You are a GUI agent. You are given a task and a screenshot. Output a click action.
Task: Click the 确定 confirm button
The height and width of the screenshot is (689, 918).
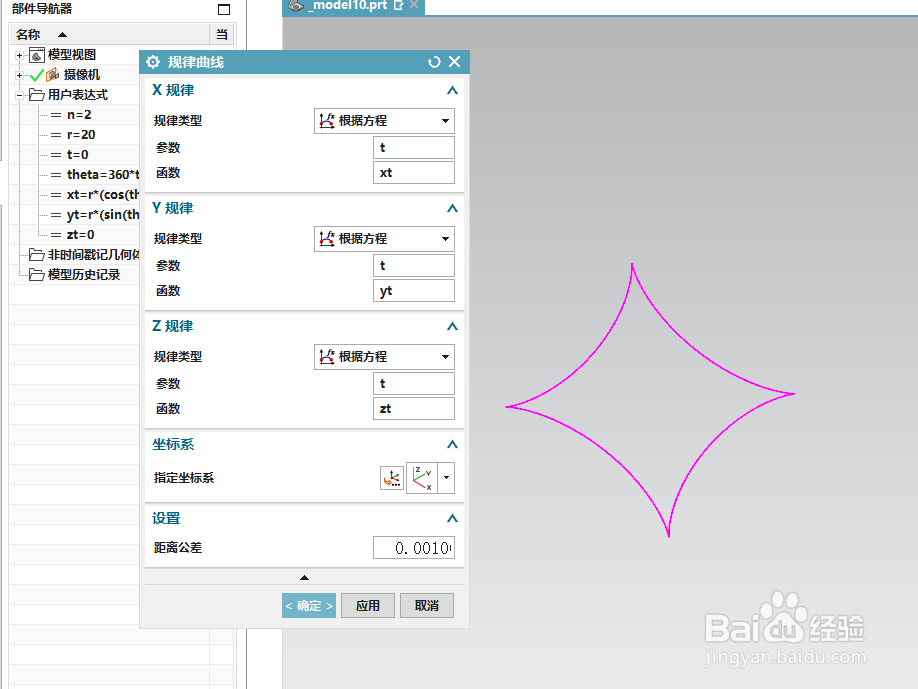pos(308,605)
